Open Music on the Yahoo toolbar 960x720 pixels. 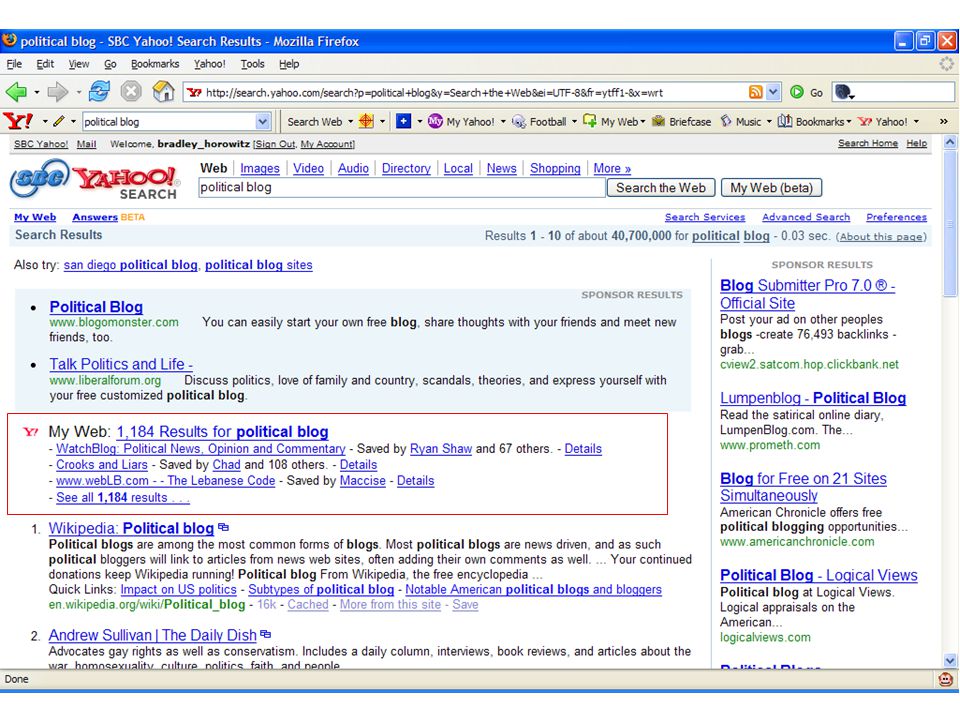tap(741, 122)
